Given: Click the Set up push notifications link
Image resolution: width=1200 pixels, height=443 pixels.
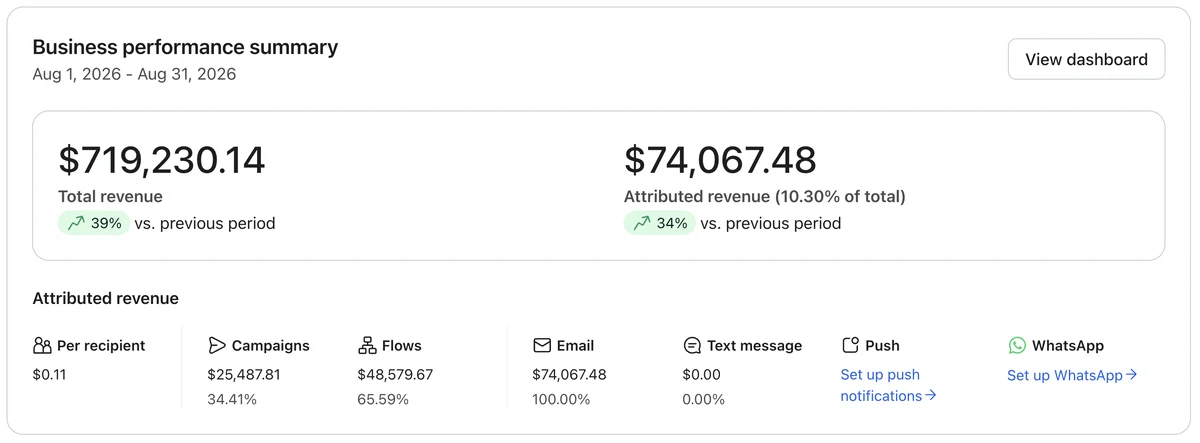Looking at the screenshot, I should tap(888, 385).
